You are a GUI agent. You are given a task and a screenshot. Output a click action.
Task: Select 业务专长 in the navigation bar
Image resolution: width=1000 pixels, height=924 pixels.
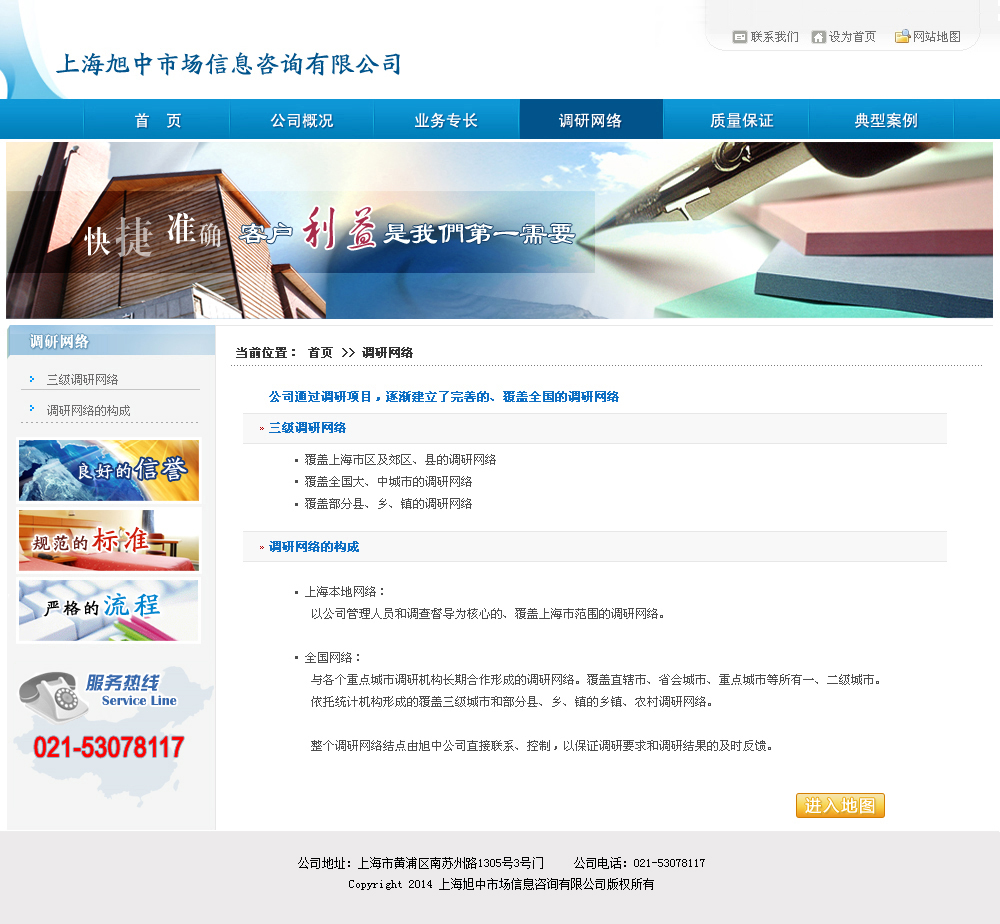click(446, 120)
